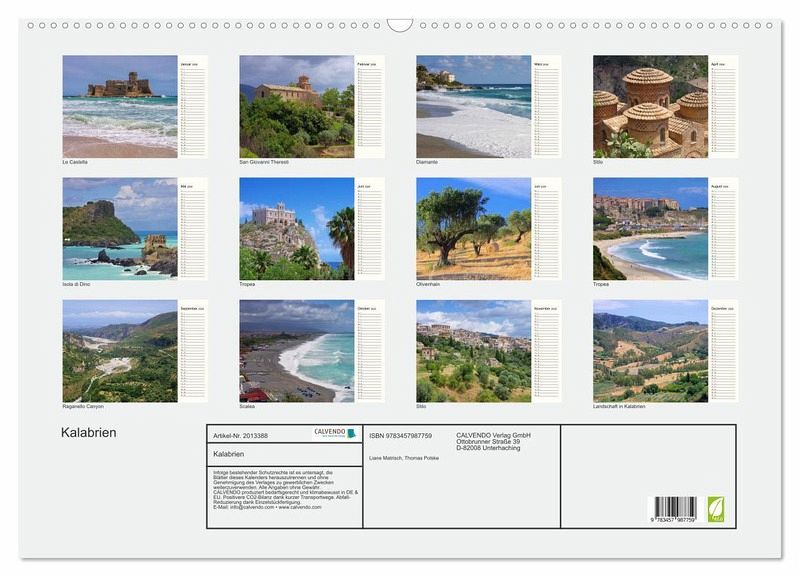Click the April Stilo domes photo
The width and height of the screenshot is (800, 577).
click(x=651, y=107)
